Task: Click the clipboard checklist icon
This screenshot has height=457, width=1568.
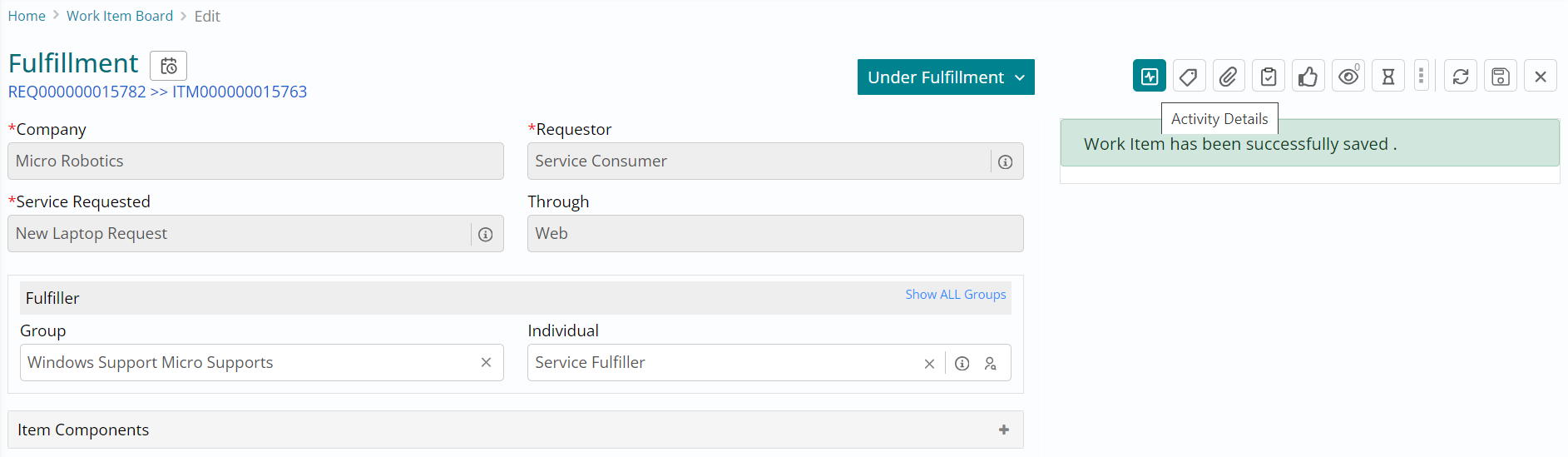Action: (x=1269, y=77)
